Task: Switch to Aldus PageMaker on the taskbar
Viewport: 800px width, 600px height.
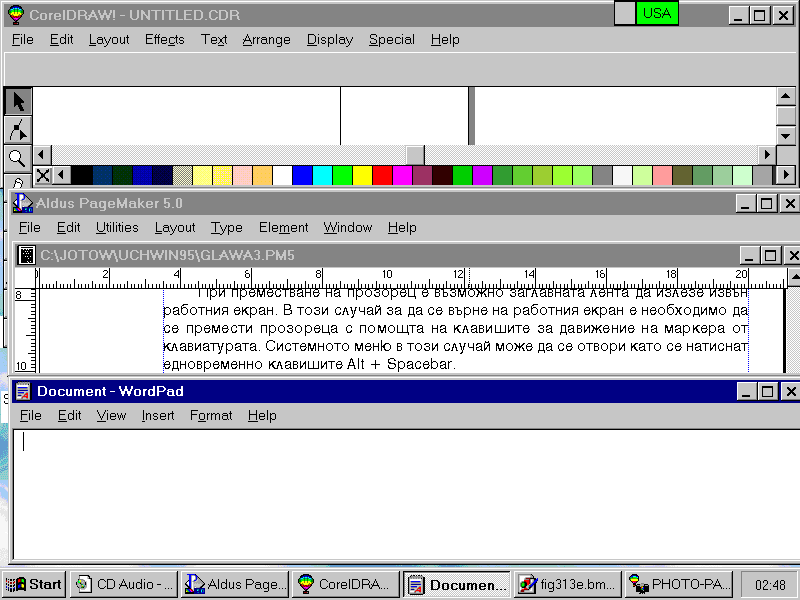Action: pyautogui.click(x=235, y=584)
